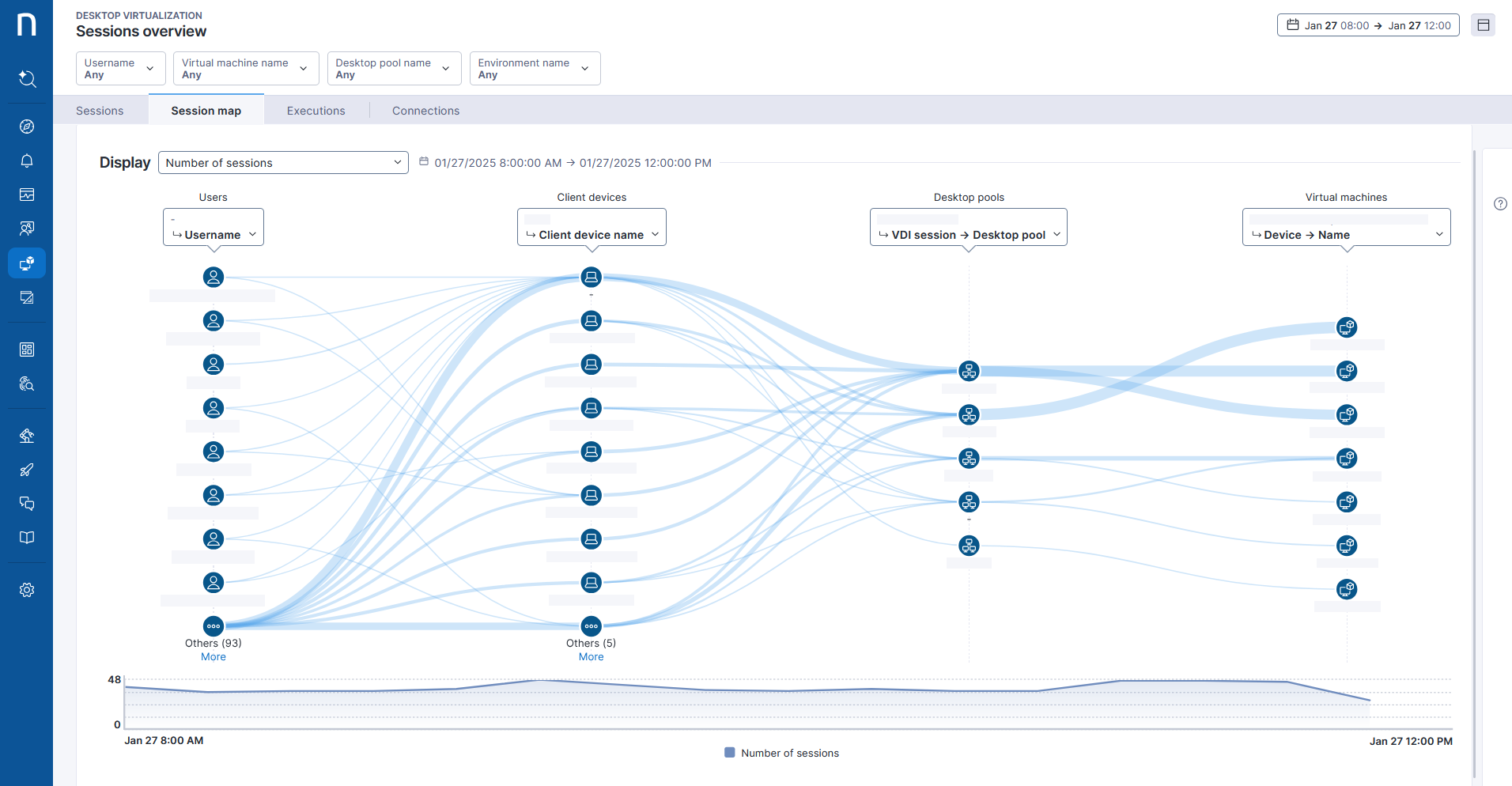Screen dimensions: 1512x786
Task: Click the search icon in the sidebar
Action: tap(27, 78)
